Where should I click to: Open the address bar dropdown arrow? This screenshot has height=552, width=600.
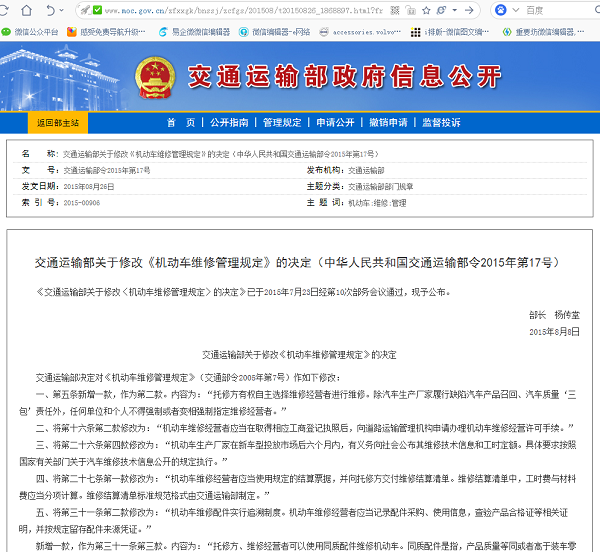click(x=455, y=10)
